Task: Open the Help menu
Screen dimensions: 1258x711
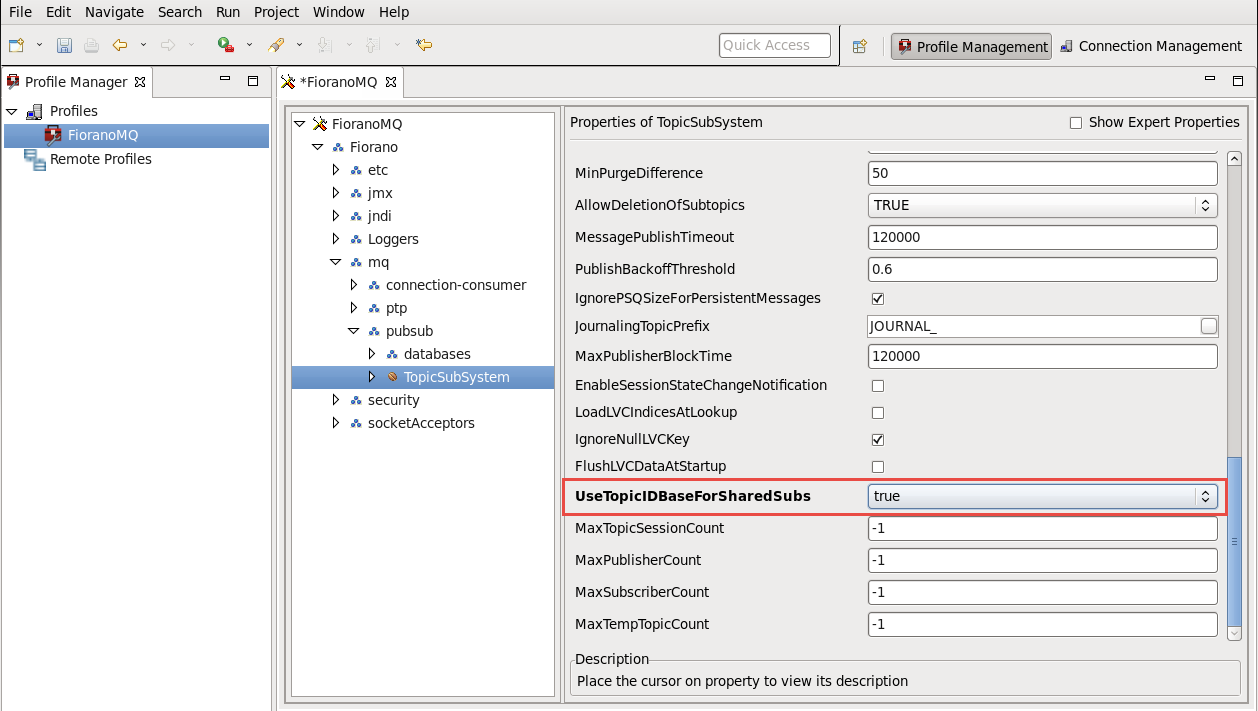Action: click(394, 12)
